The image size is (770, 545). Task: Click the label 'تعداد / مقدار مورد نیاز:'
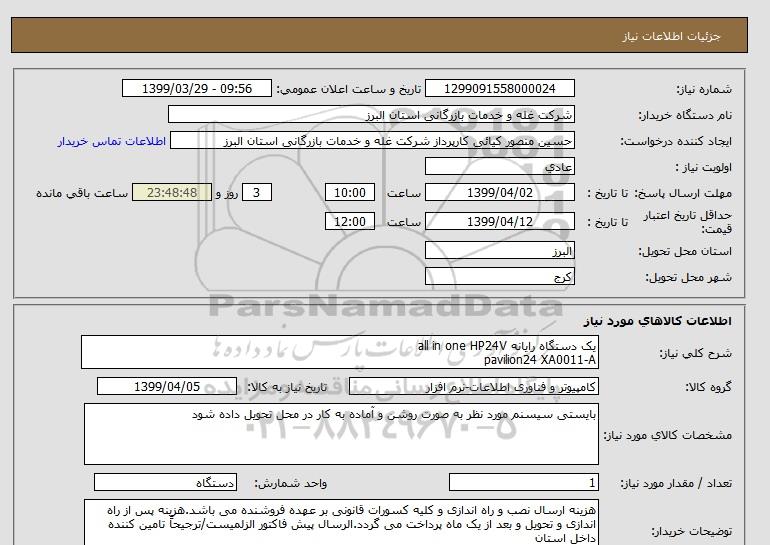(676, 483)
